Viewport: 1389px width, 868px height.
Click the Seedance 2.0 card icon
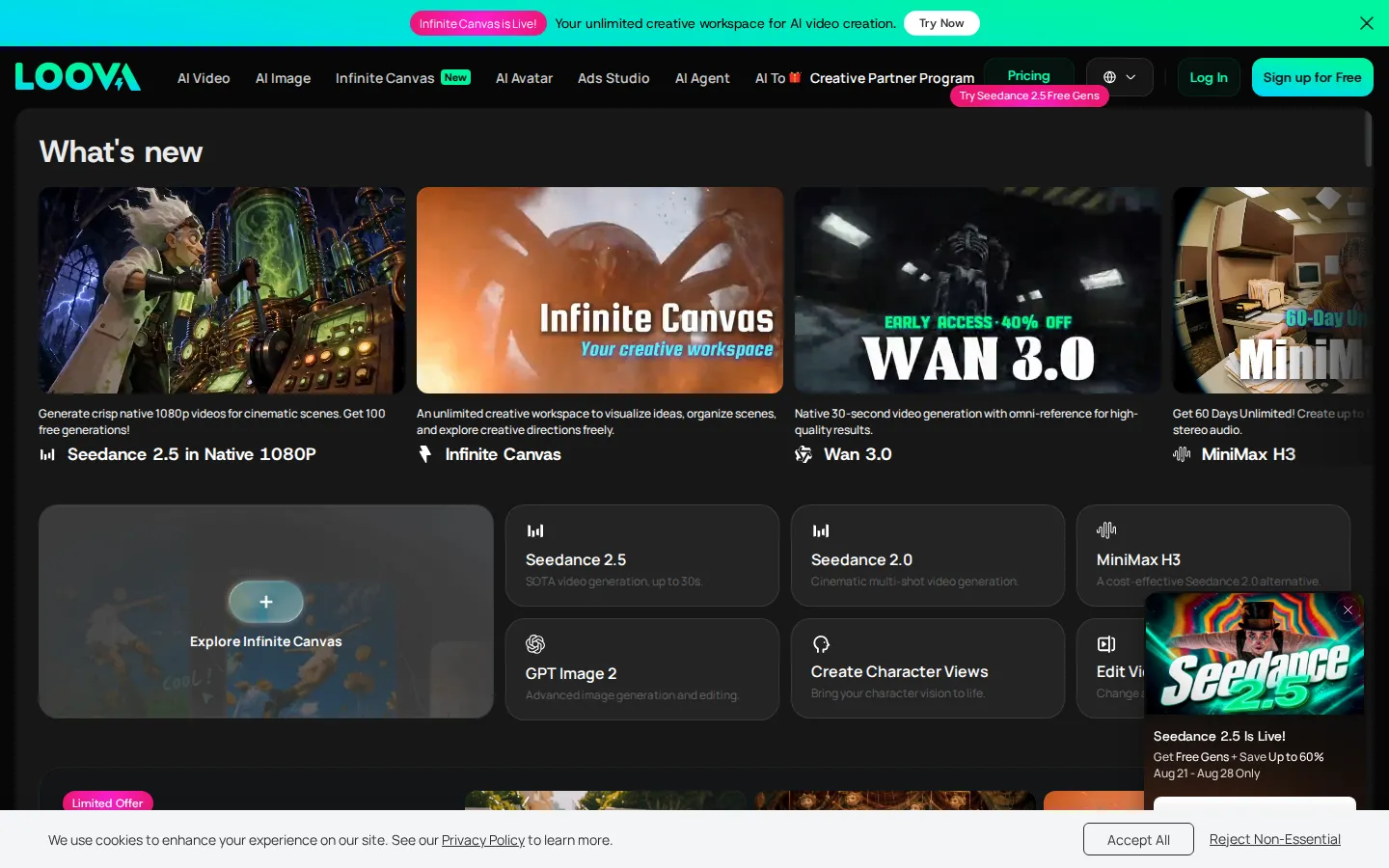tap(821, 530)
